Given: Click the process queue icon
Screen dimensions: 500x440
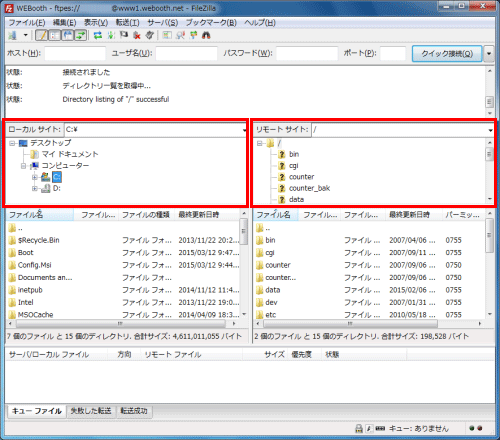Looking at the screenshot, I should 111,35.
